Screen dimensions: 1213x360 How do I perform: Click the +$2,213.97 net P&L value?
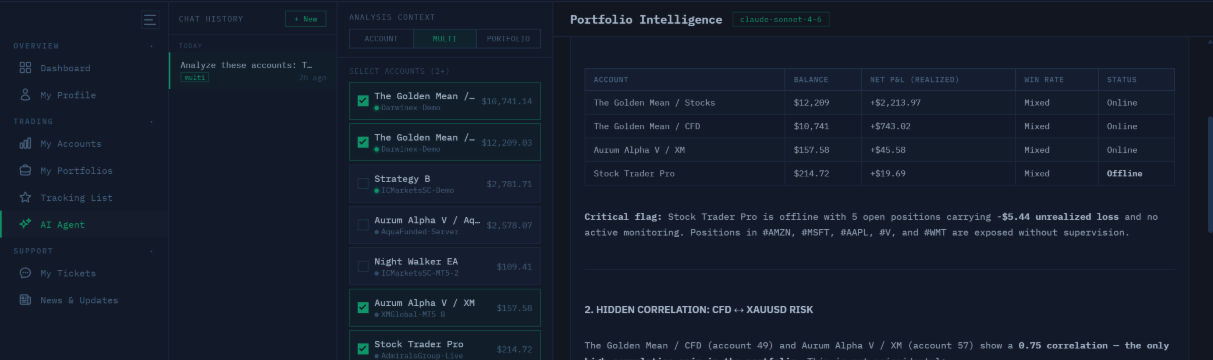[895, 102]
